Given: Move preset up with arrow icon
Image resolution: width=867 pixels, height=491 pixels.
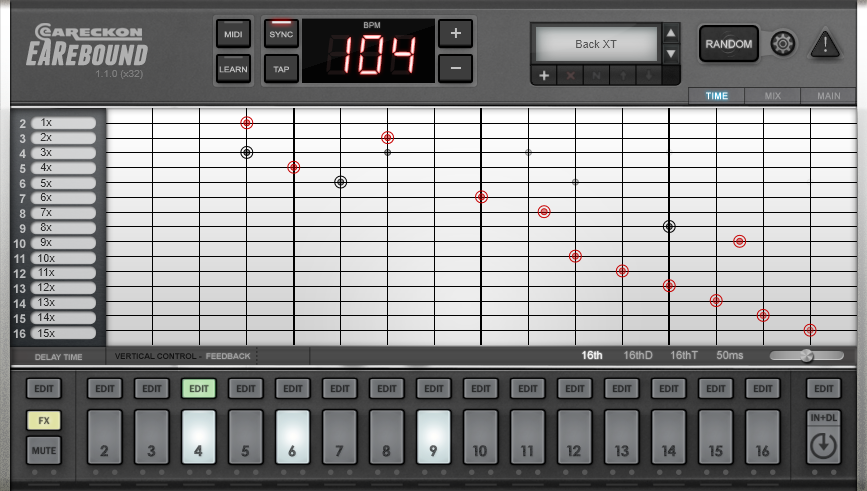Looking at the screenshot, I should (x=623, y=76).
